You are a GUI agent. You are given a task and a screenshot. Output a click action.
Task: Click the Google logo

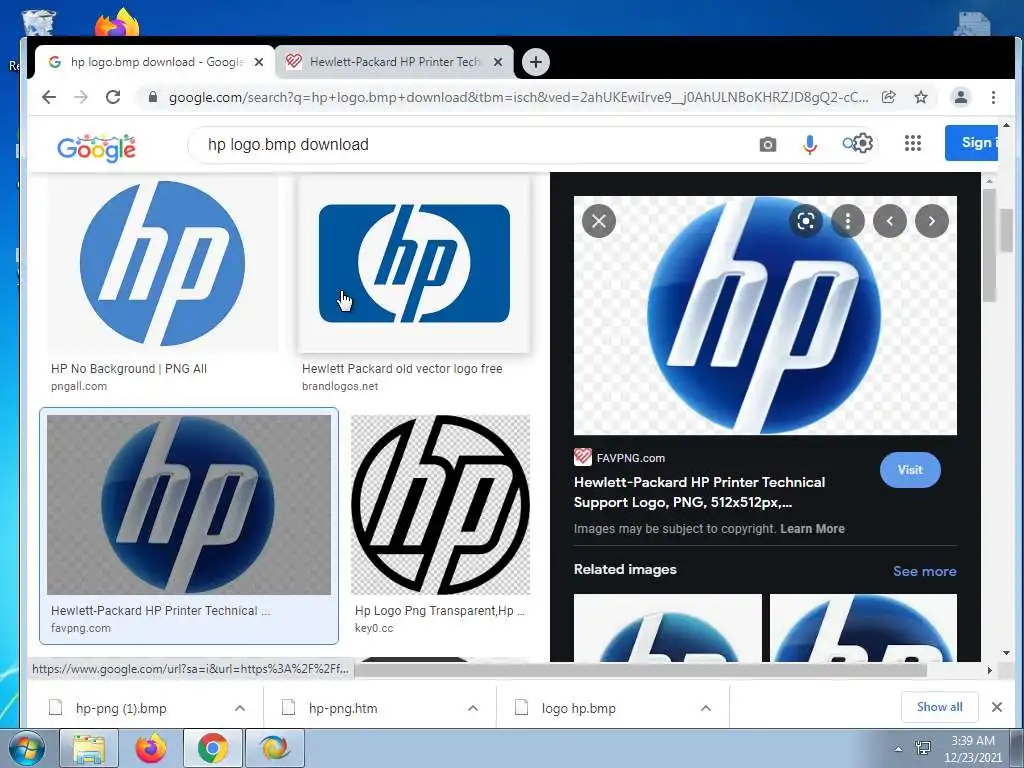click(97, 148)
